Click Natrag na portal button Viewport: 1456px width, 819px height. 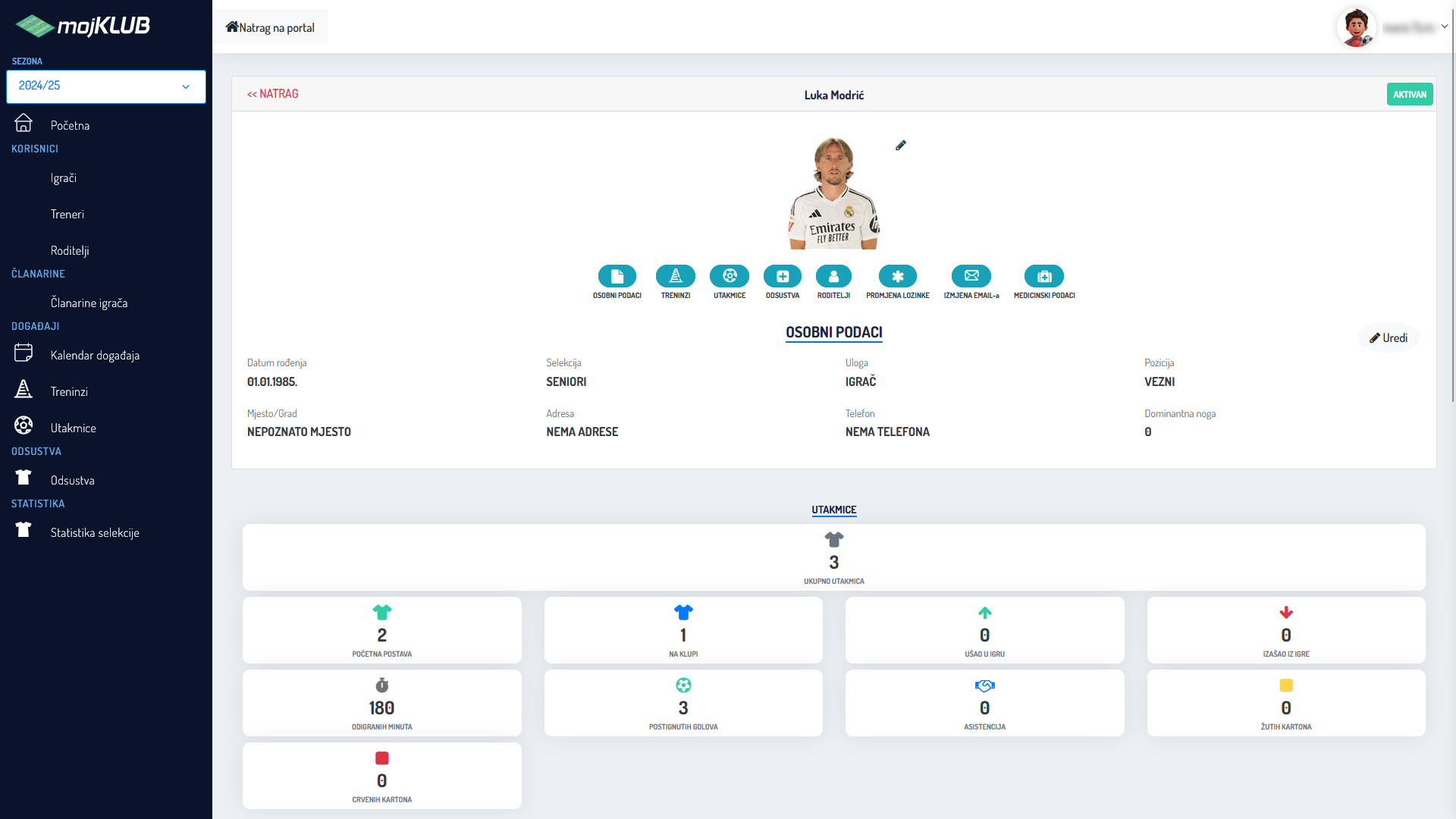270,27
